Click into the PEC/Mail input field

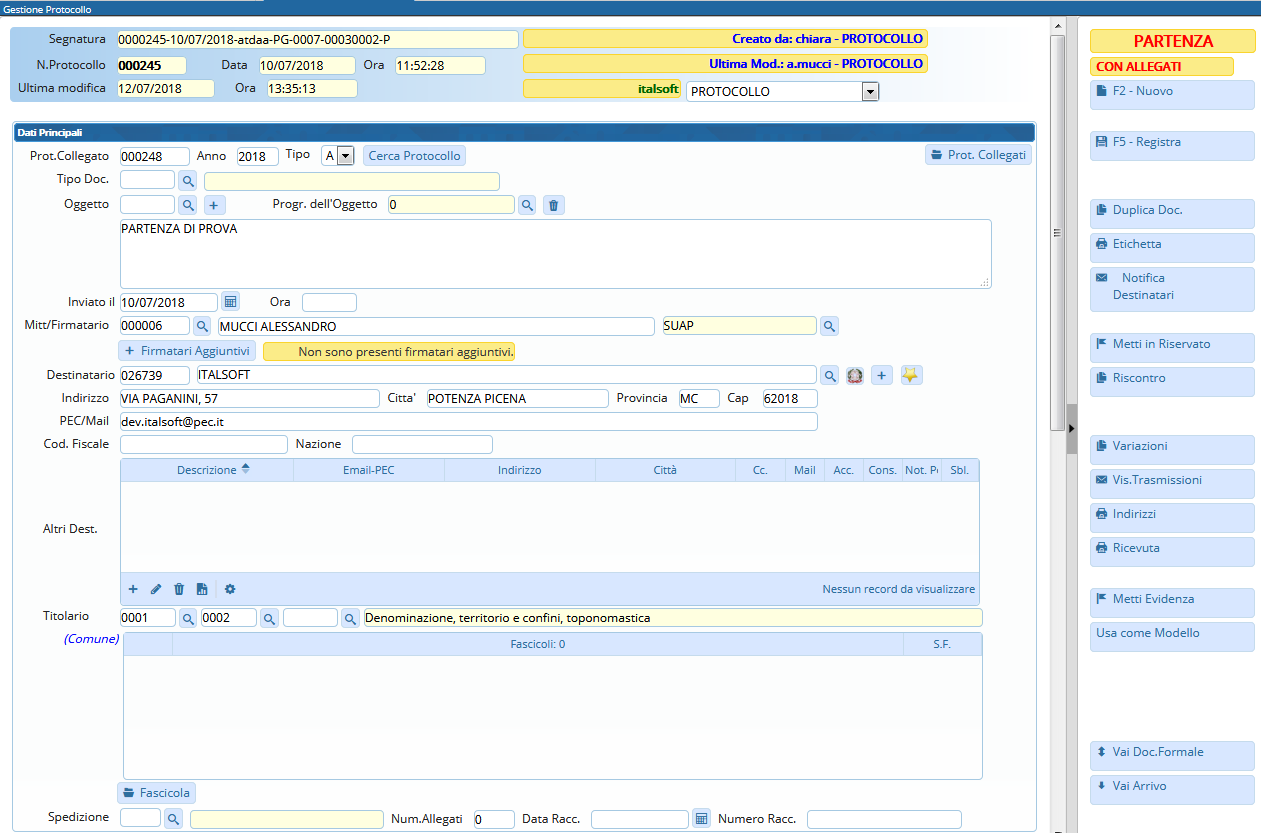pyautogui.click(x=468, y=422)
